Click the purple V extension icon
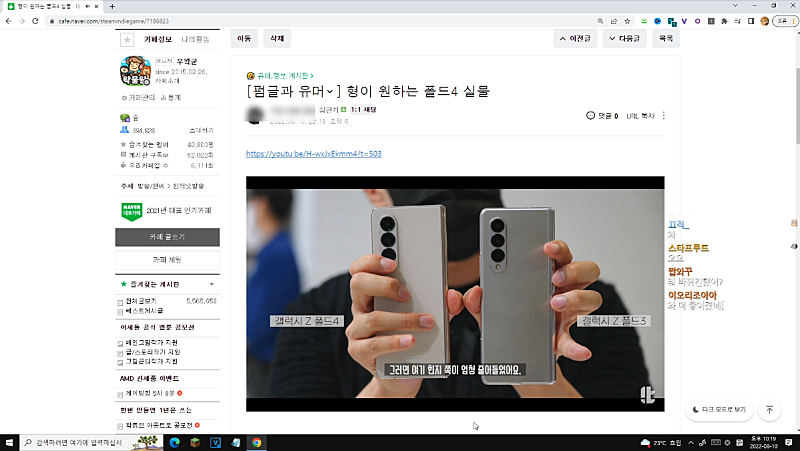This screenshot has height=451, width=800. click(684, 21)
